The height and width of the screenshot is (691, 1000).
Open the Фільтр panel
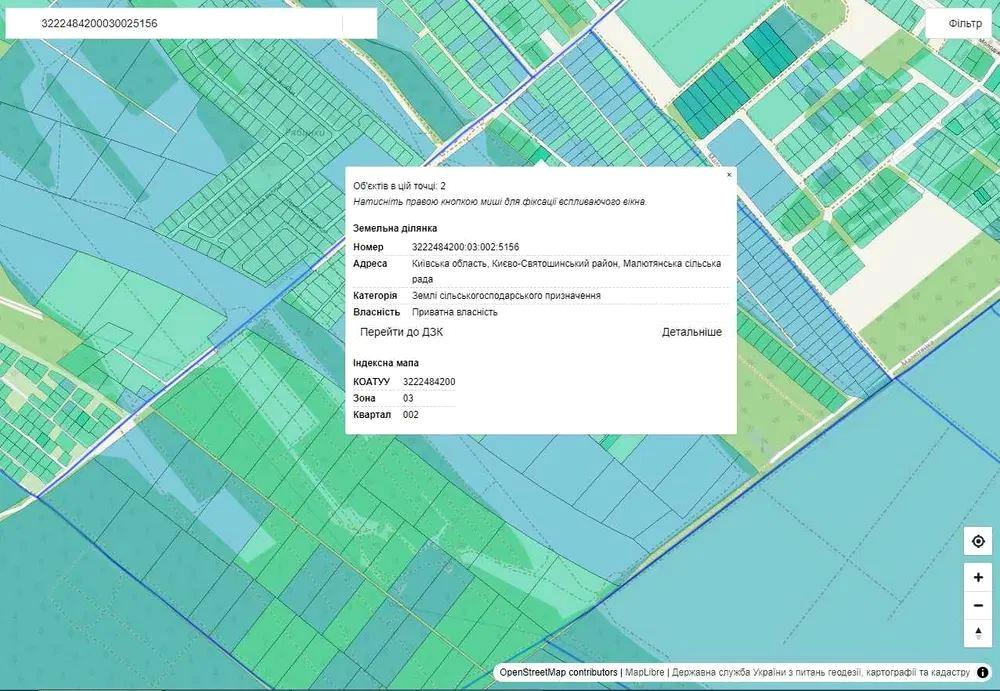coord(964,23)
